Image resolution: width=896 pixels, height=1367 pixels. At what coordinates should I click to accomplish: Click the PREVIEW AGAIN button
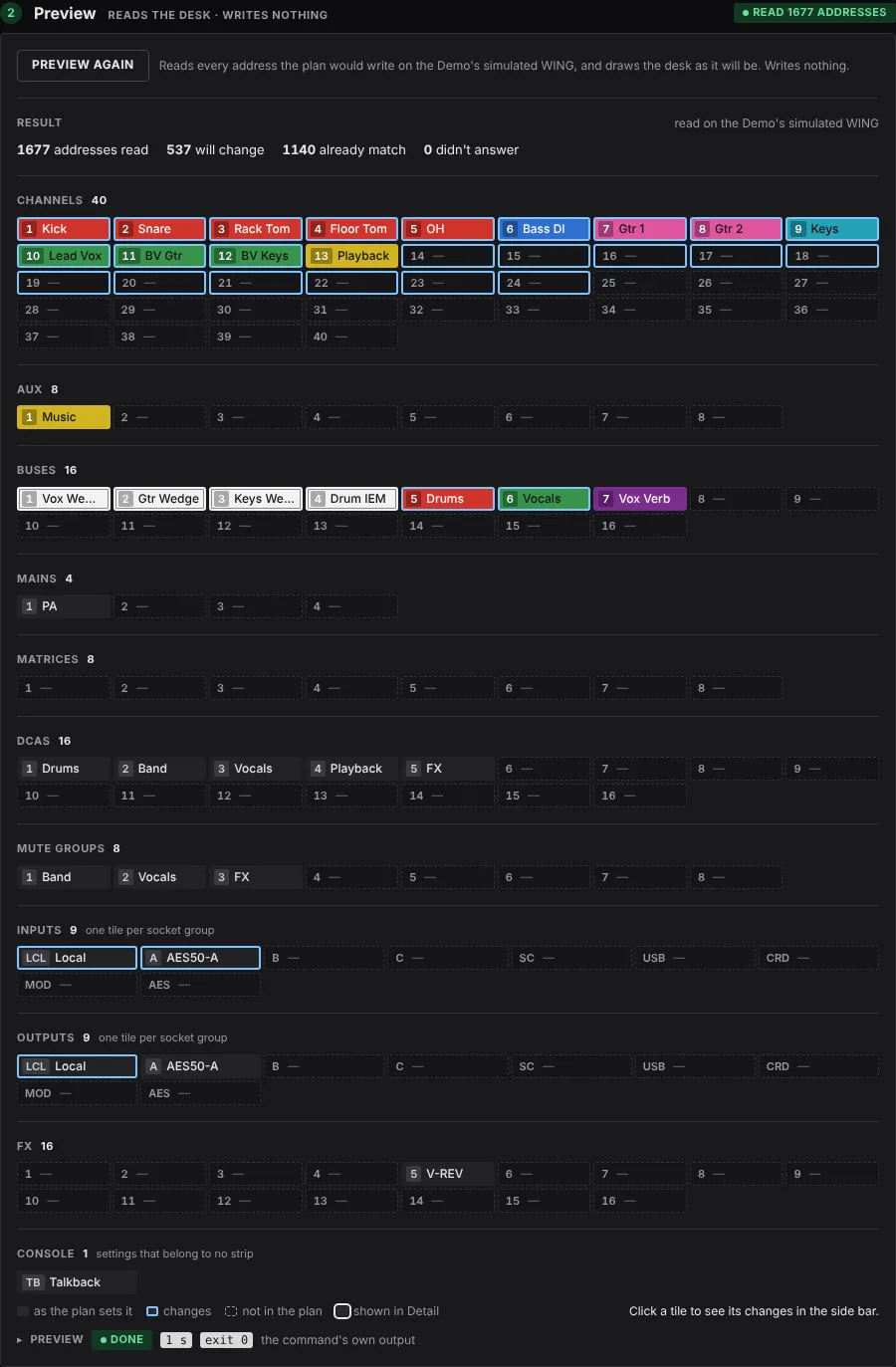83,65
